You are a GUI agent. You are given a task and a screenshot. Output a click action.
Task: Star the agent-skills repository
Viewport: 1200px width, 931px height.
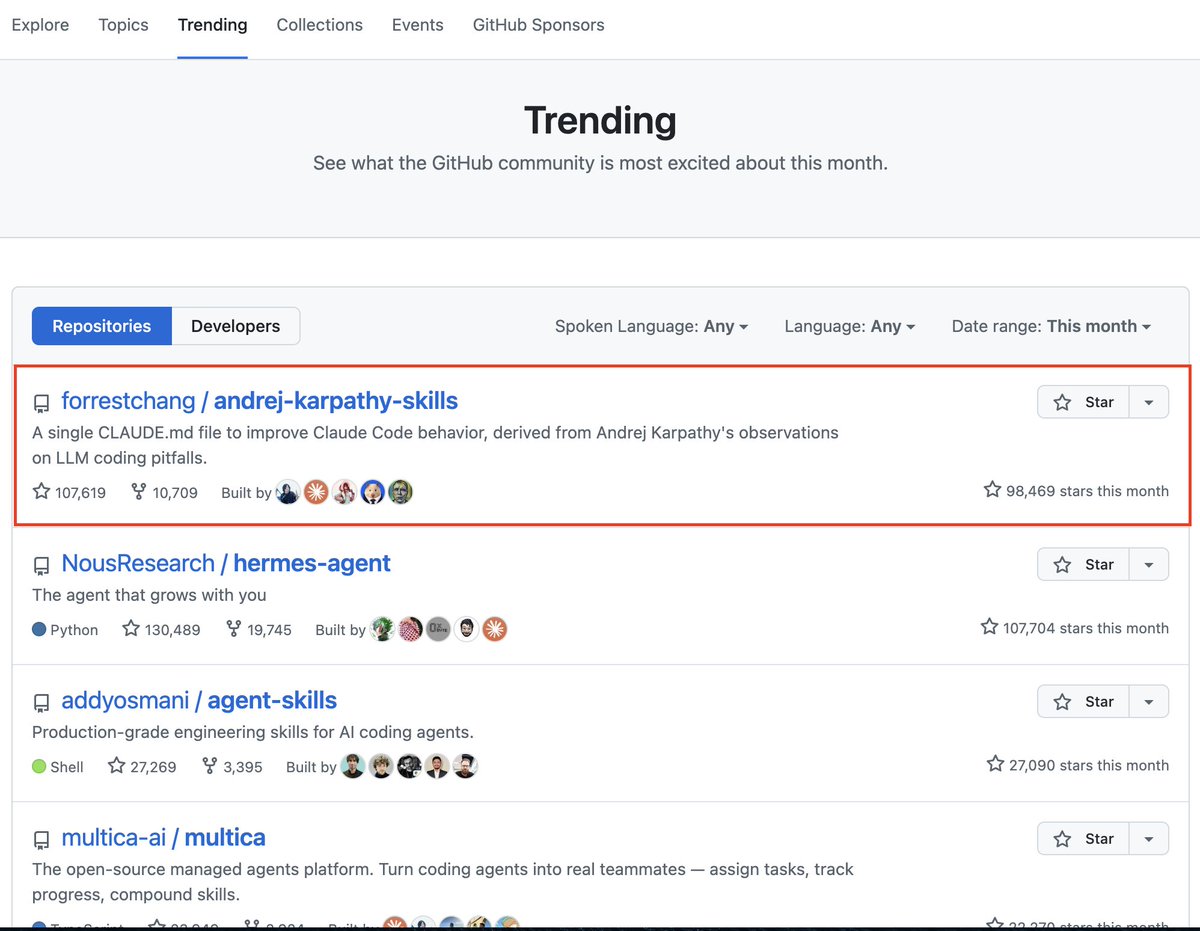coord(1083,701)
